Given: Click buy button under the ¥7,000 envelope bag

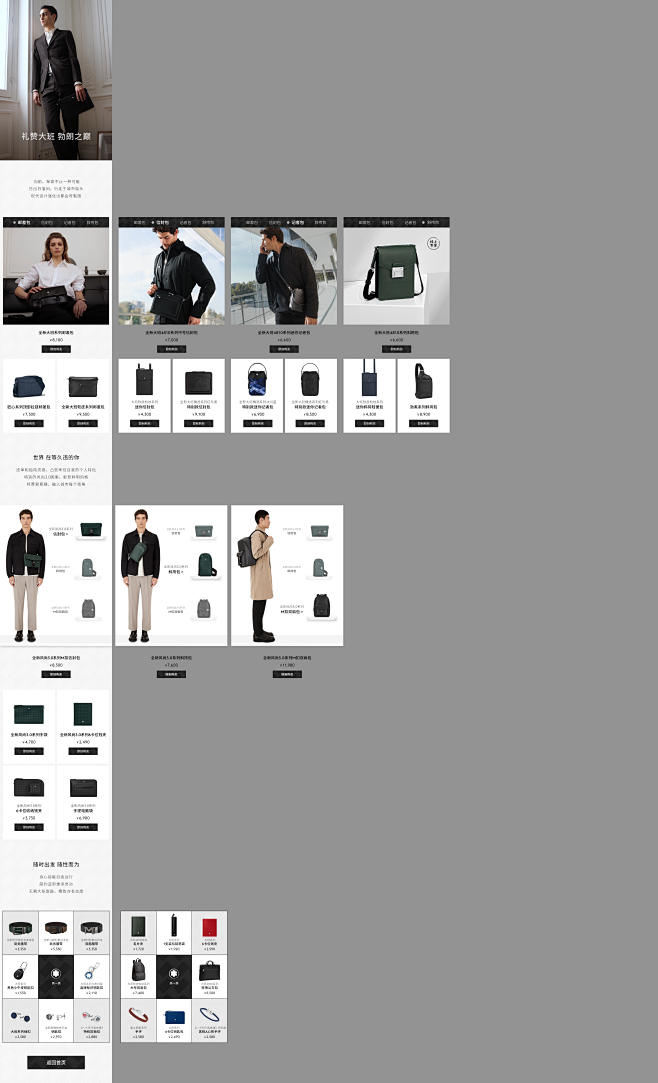Looking at the screenshot, I should [x=171, y=349].
